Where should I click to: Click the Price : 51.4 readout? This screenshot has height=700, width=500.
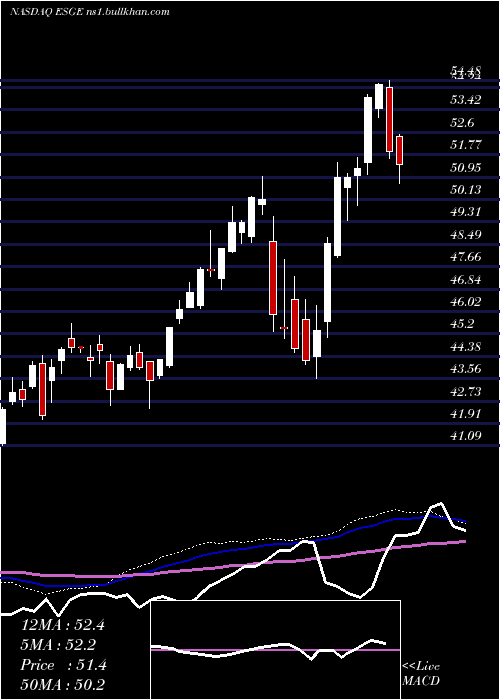(63, 665)
